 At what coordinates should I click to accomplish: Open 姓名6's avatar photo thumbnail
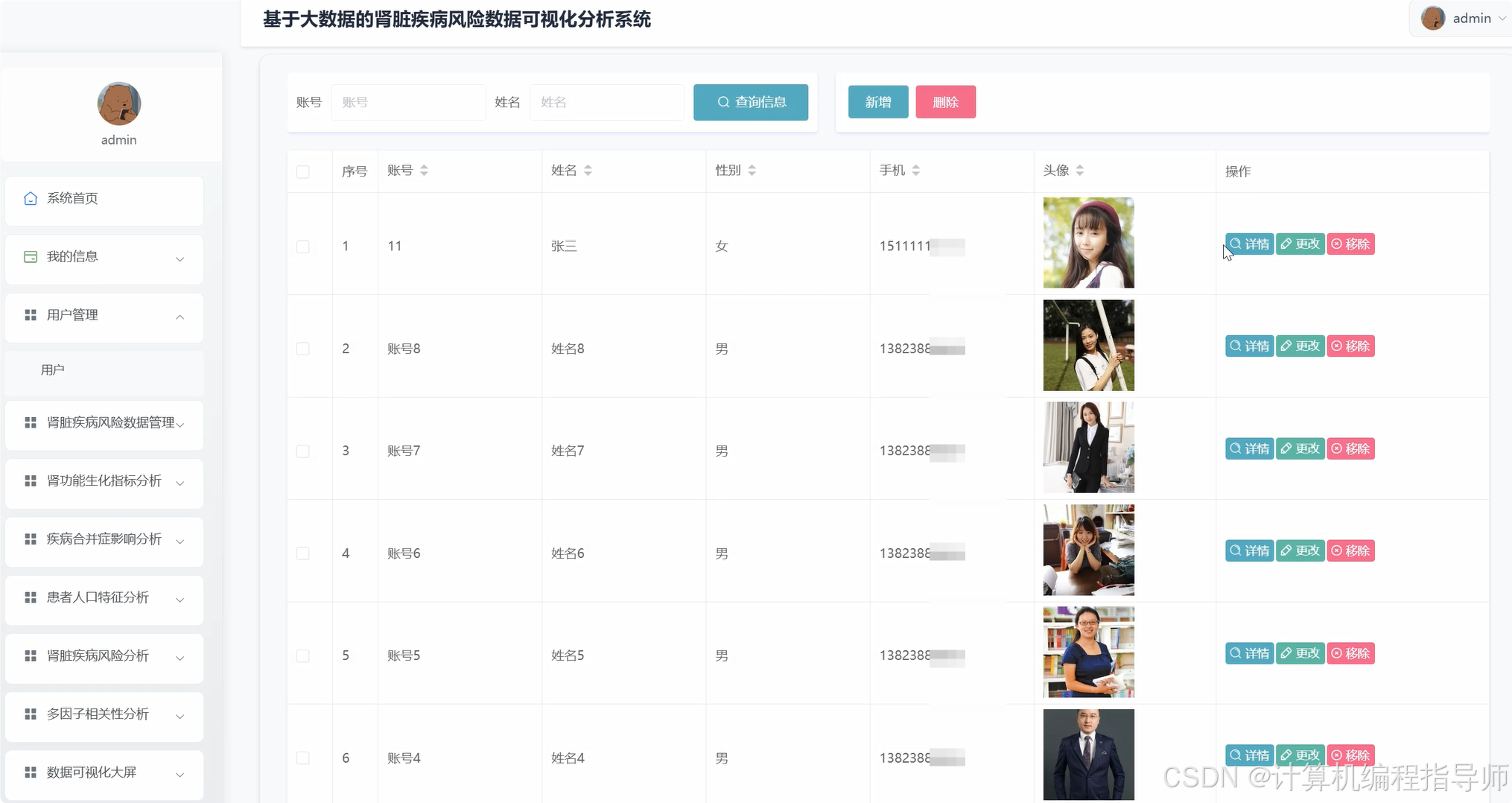tap(1088, 550)
